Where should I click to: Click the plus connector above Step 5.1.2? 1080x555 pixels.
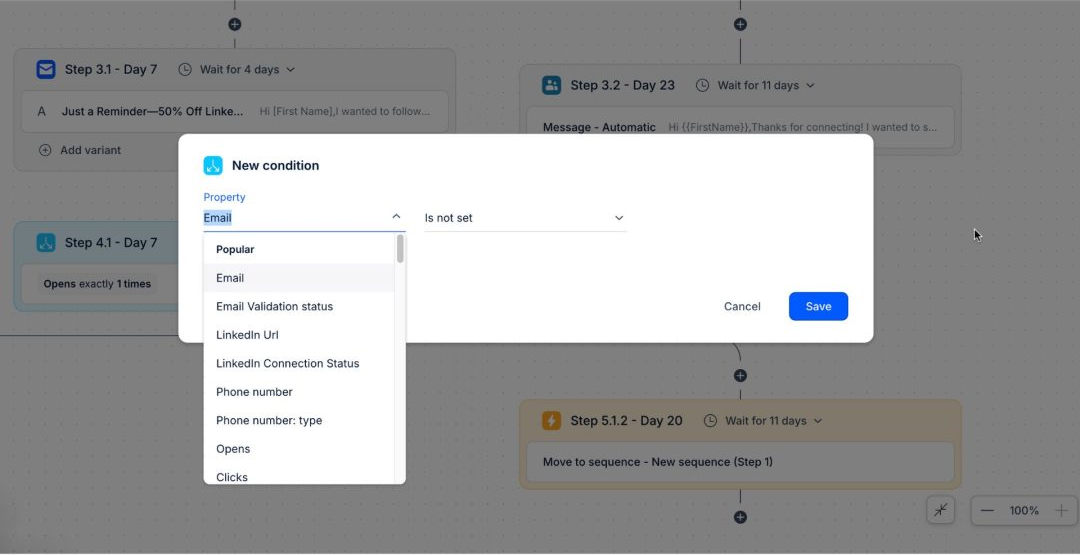pos(740,376)
